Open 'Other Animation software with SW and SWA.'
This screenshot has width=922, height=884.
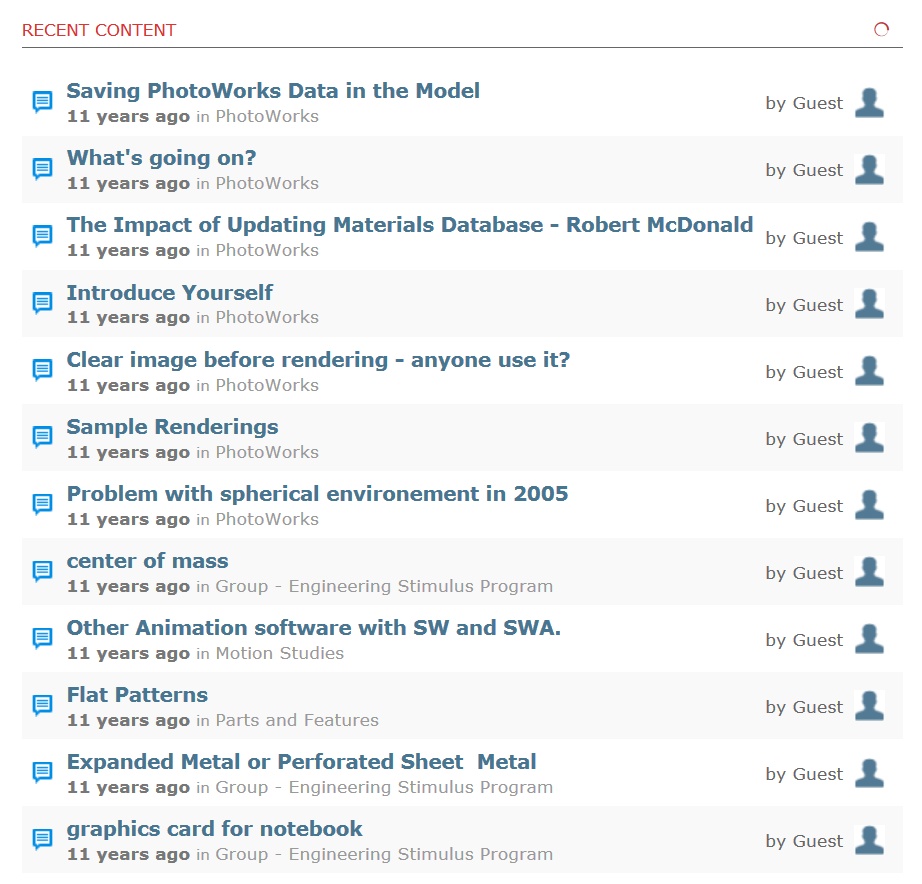313,628
